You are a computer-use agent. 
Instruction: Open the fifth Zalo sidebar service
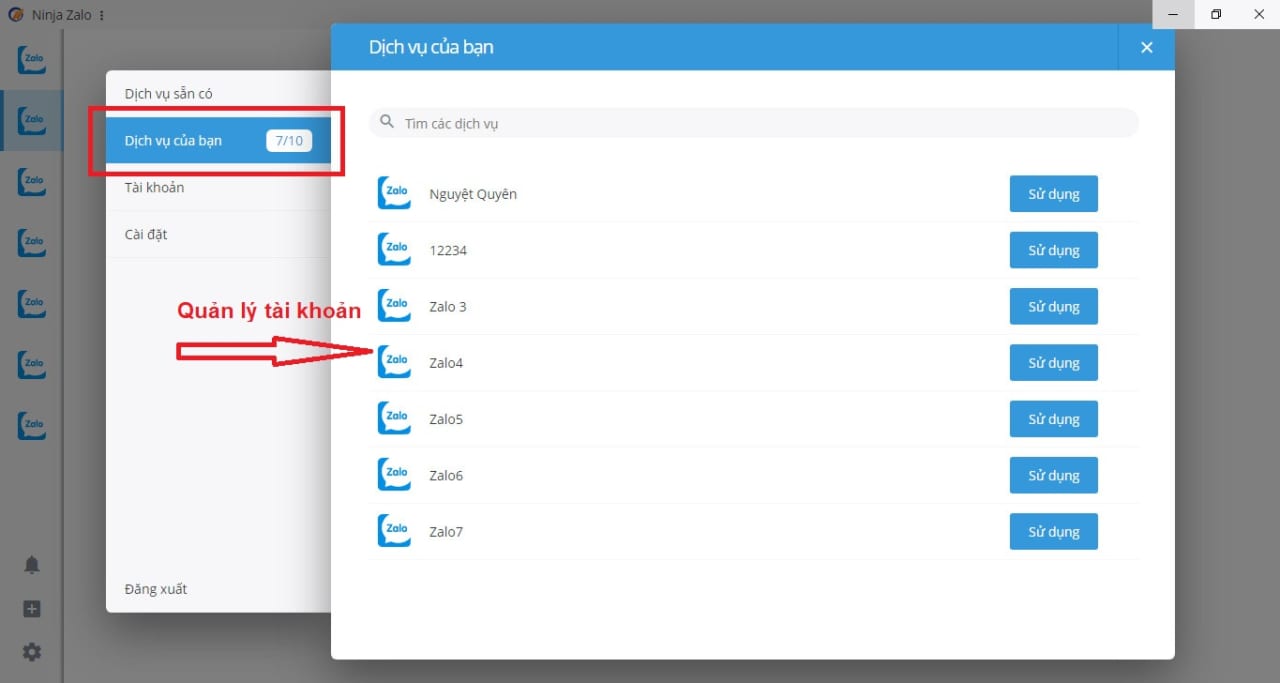click(32, 304)
